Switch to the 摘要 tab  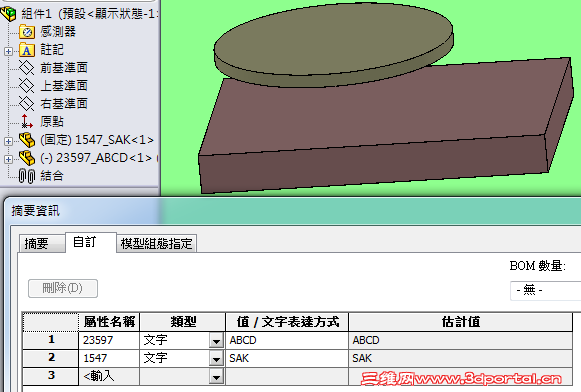point(42,243)
